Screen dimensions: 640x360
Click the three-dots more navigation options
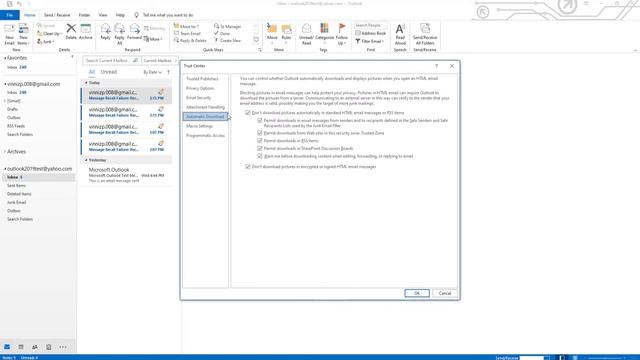[x=63, y=347]
